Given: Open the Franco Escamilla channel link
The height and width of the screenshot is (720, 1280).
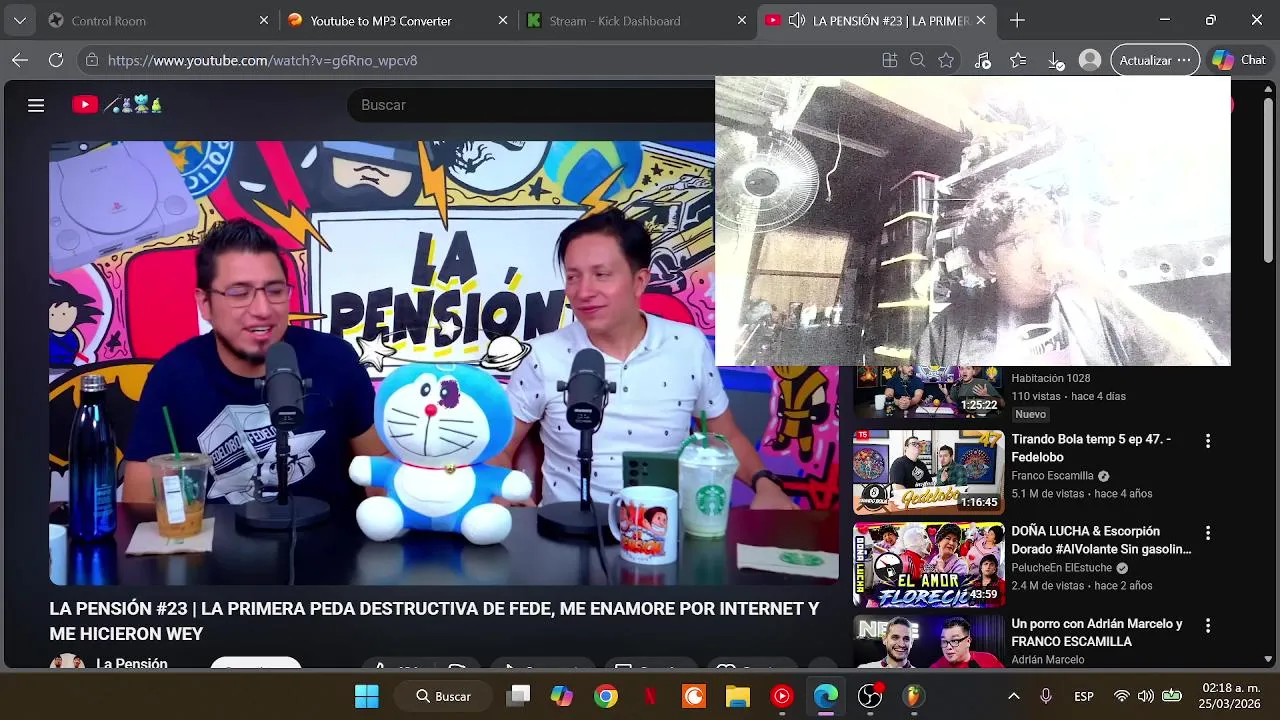Looking at the screenshot, I should coord(1052,476).
